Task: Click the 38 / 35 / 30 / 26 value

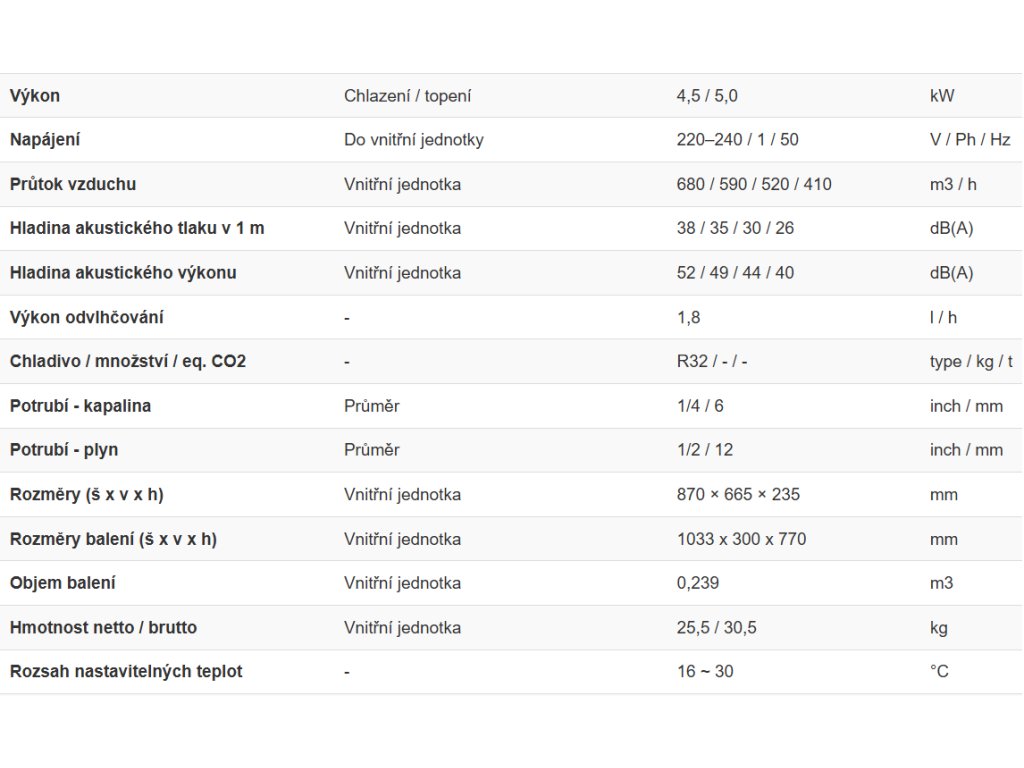Action: click(x=735, y=228)
